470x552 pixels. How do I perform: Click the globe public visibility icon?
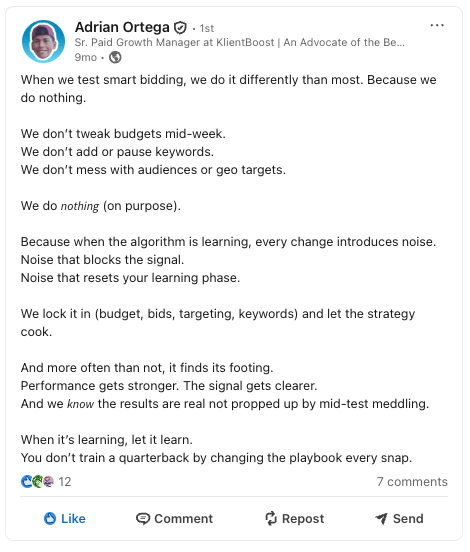coord(115,57)
